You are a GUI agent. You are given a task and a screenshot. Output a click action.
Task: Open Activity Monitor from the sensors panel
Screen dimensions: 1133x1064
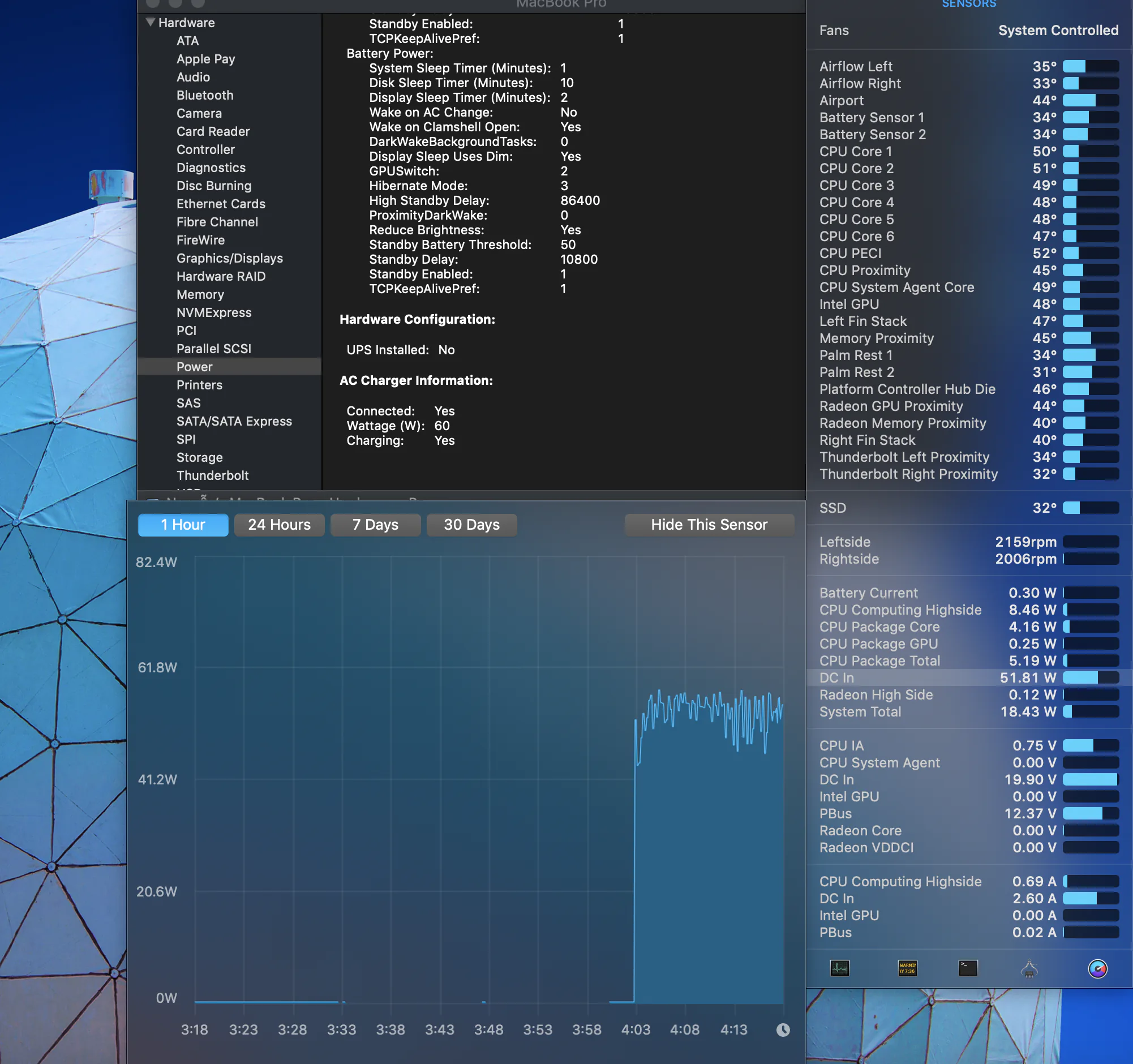(839, 968)
